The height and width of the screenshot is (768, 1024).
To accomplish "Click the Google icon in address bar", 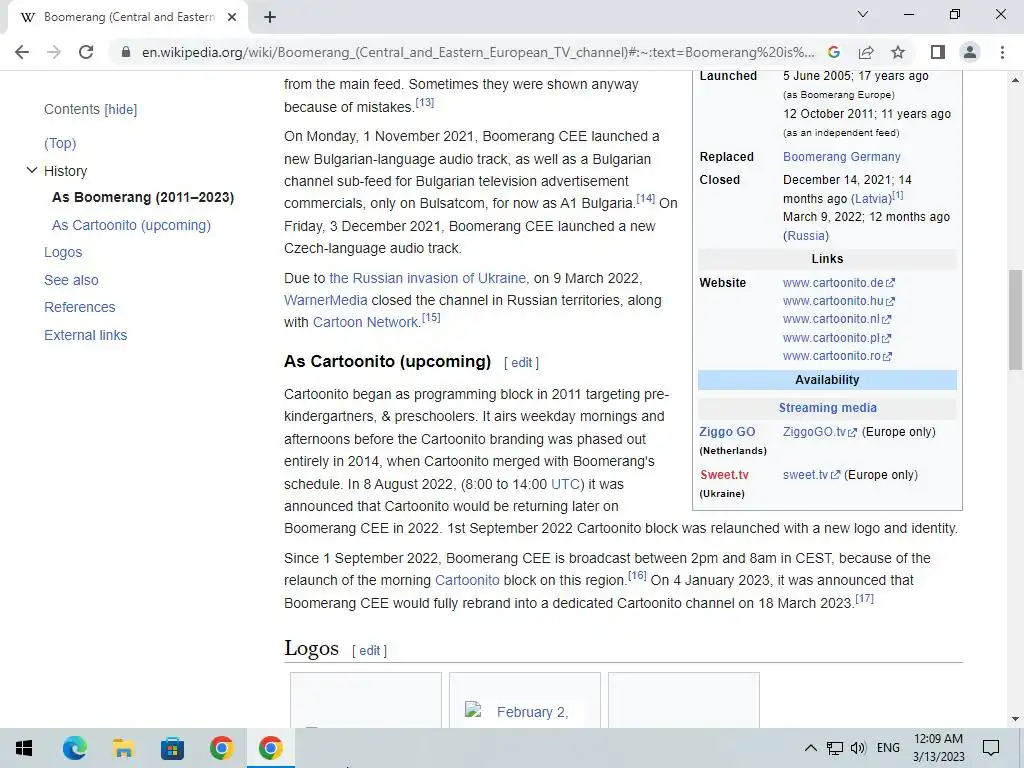I will (x=834, y=52).
